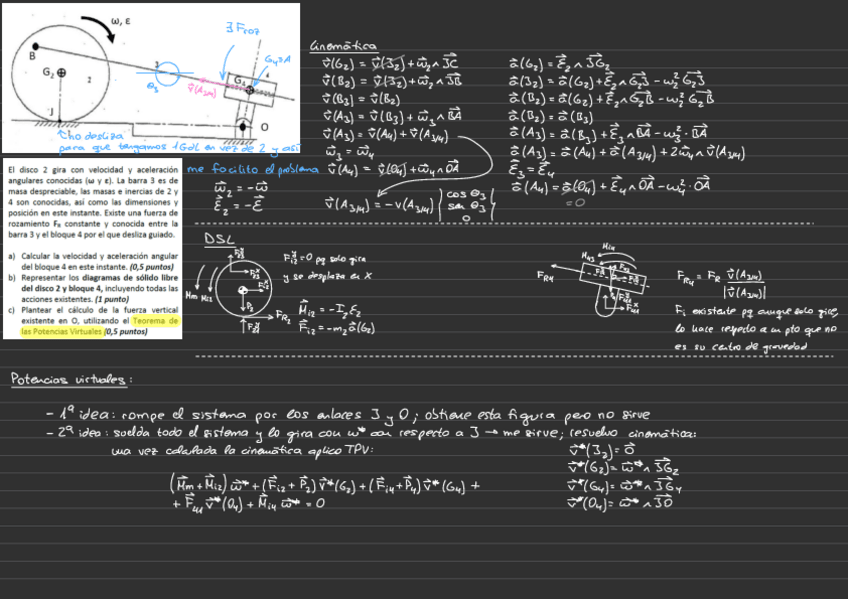The width and height of the screenshot is (848, 599).
Task: Click point "B" label on the disc diagram
Action: (32, 56)
